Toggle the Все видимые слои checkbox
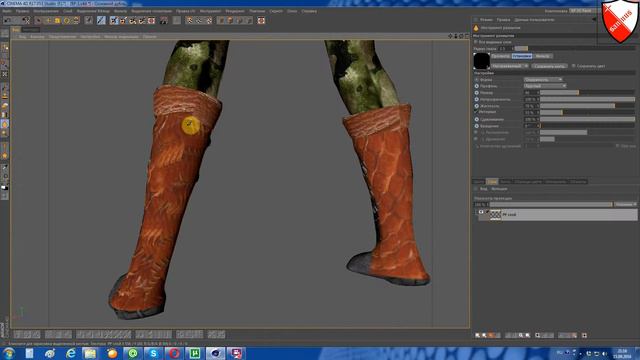The height and width of the screenshot is (360, 640). point(476,42)
